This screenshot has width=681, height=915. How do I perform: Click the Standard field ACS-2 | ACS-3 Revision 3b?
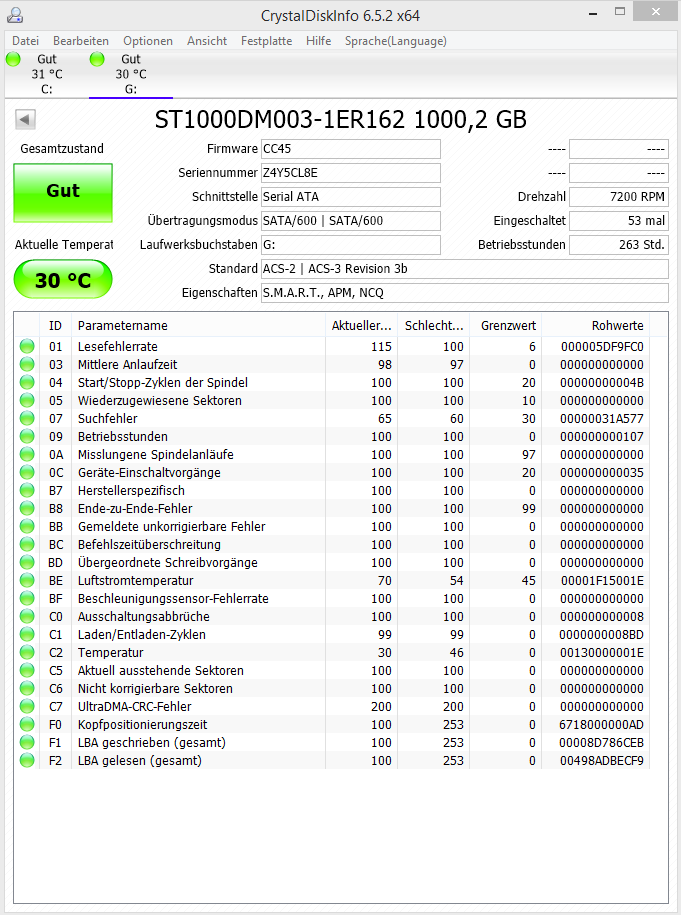[x=465, y=268]
